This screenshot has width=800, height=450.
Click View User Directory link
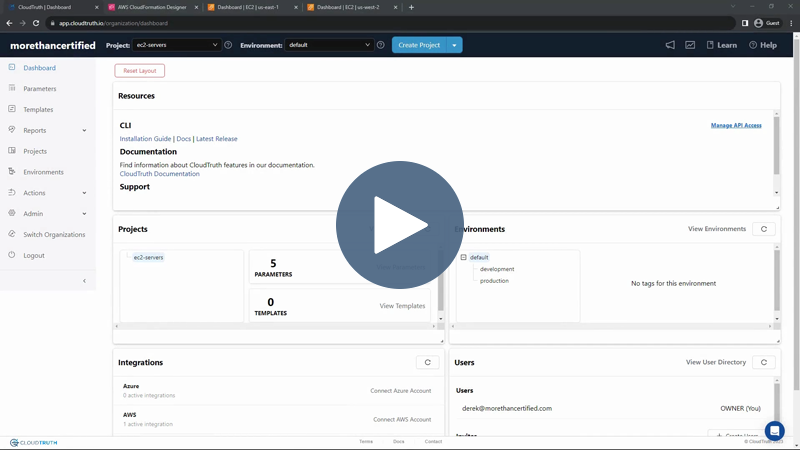tap(716, 362)
